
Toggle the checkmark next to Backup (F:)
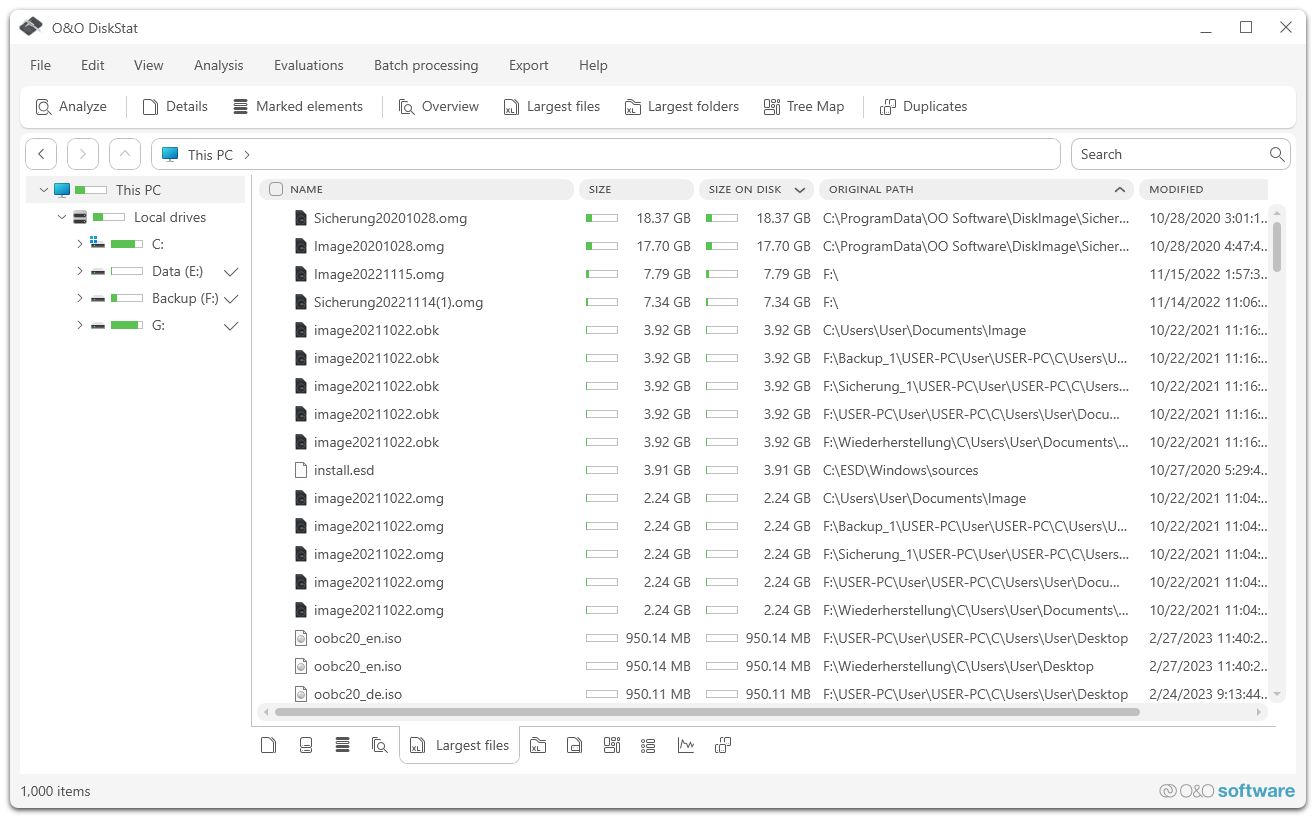[231, 299]
